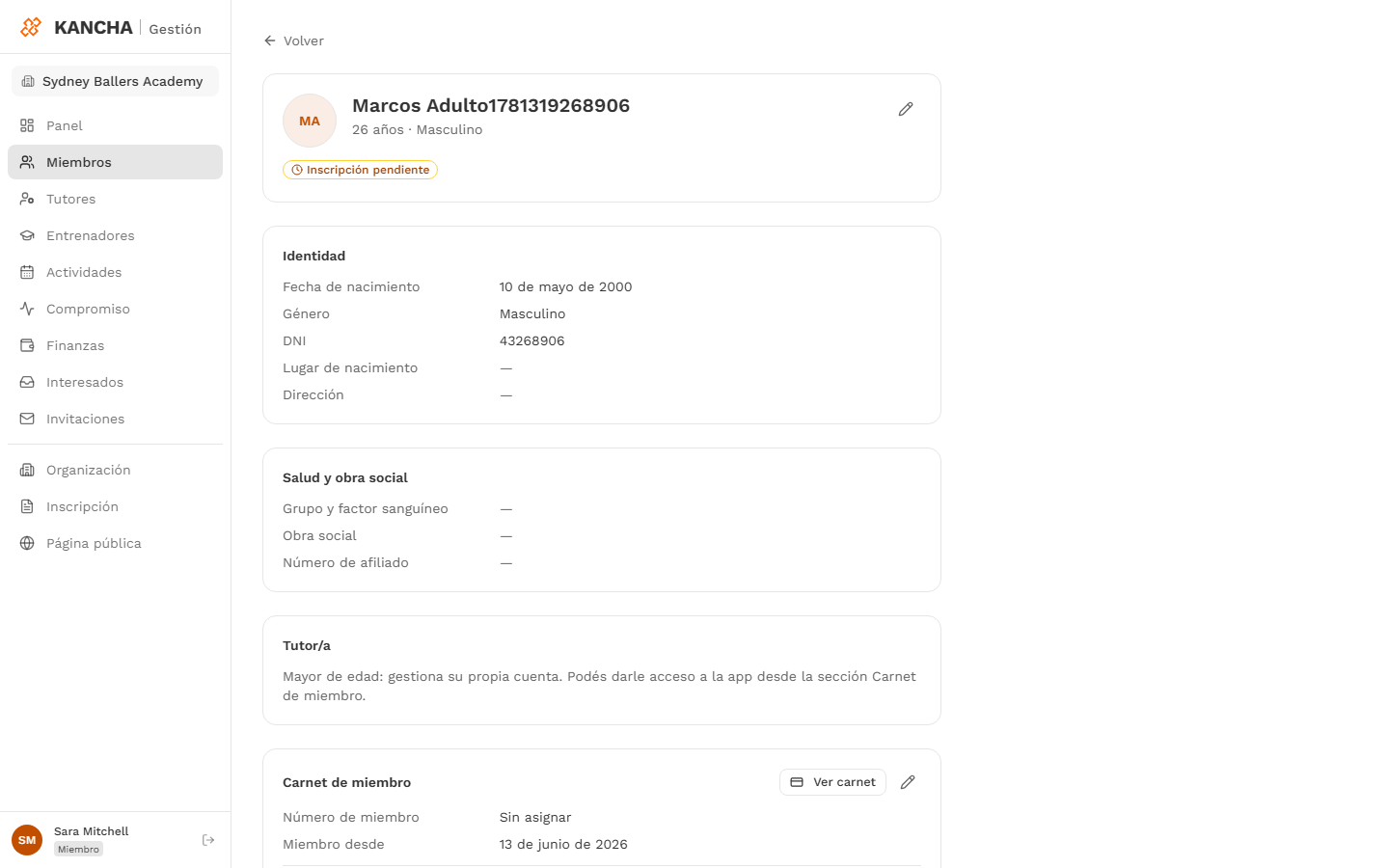Click the Compromiso activity pulse icon
Image resolution: width=1389 pixels, height=868 pixels.
pyautogui.click(x=27, y=309)
